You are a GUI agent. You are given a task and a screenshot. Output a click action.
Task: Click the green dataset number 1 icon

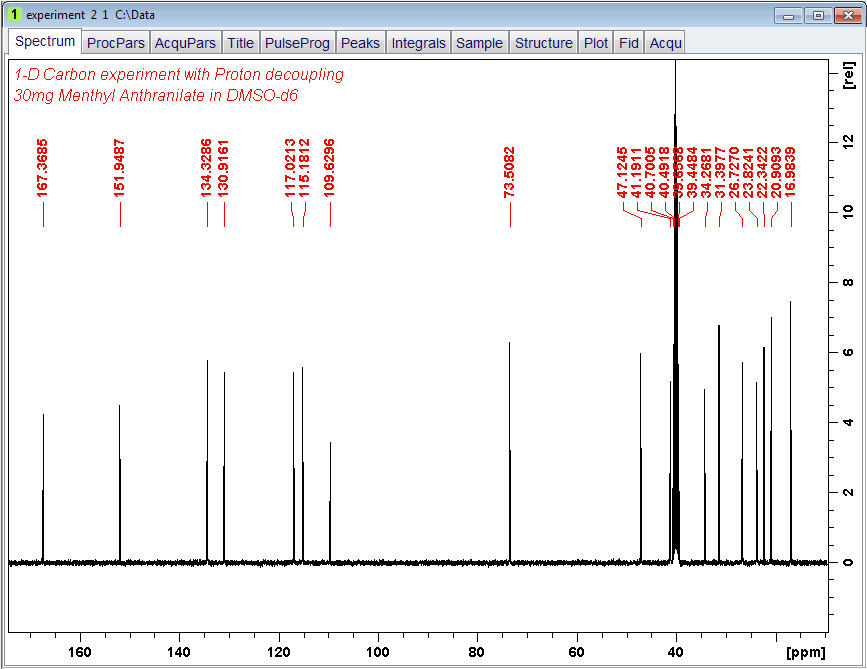click(x=15, y=15)
